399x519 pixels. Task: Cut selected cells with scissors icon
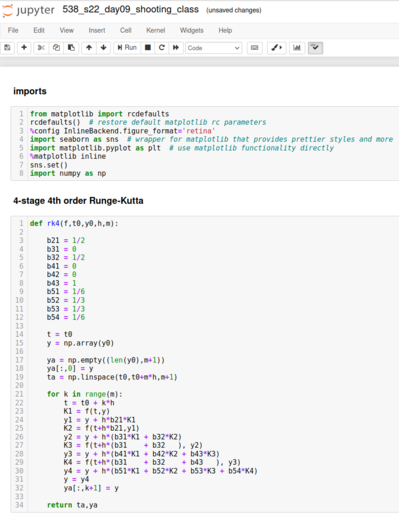(41, 48)
